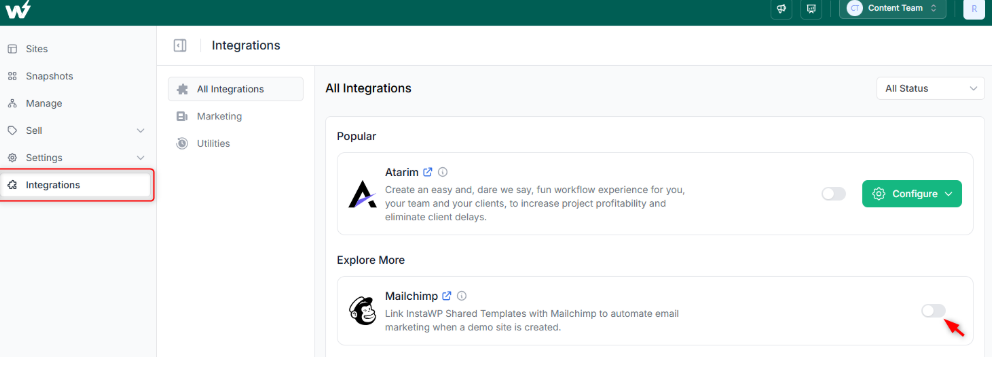Click the Explore More section heading
The image size is (992, 370).
(x=371, y=260)
